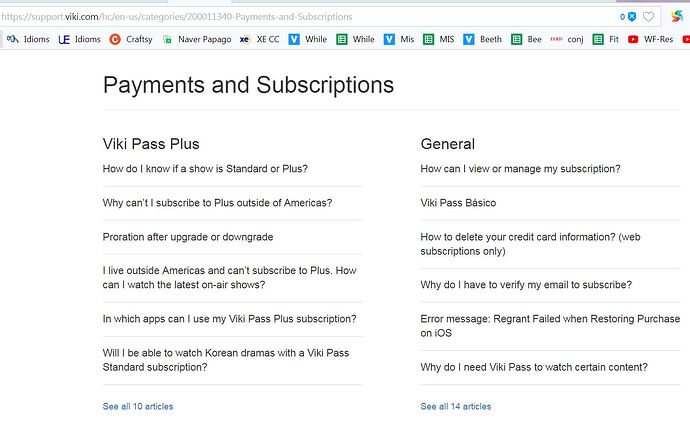This screenshot has width=690, height=427.
Task: Open 'Proration after upgrade or downgrade' article
Action: pyautogui.click(x=188, y=237)
